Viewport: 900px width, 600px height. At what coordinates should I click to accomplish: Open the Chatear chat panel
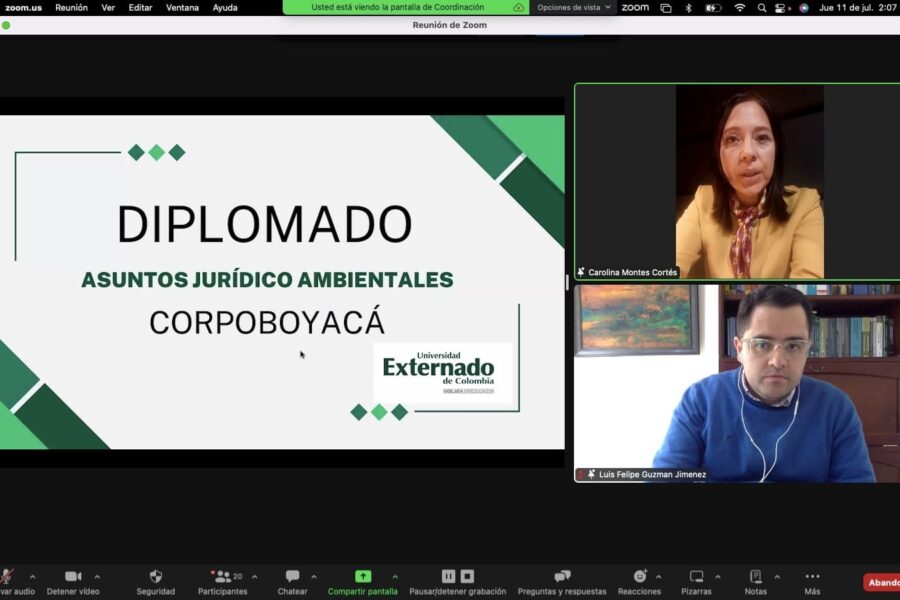292,577
